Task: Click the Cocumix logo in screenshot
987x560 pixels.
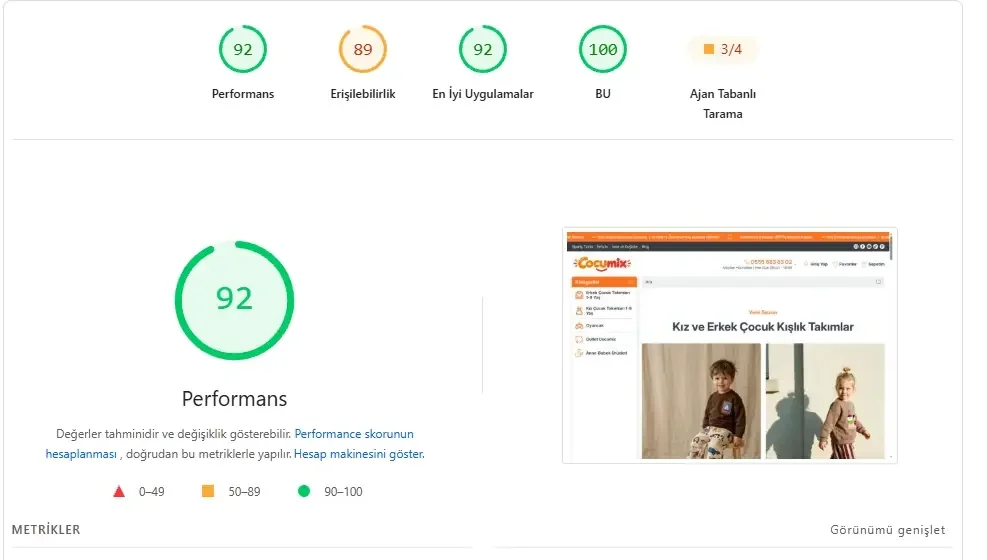Action: (602, 264)
